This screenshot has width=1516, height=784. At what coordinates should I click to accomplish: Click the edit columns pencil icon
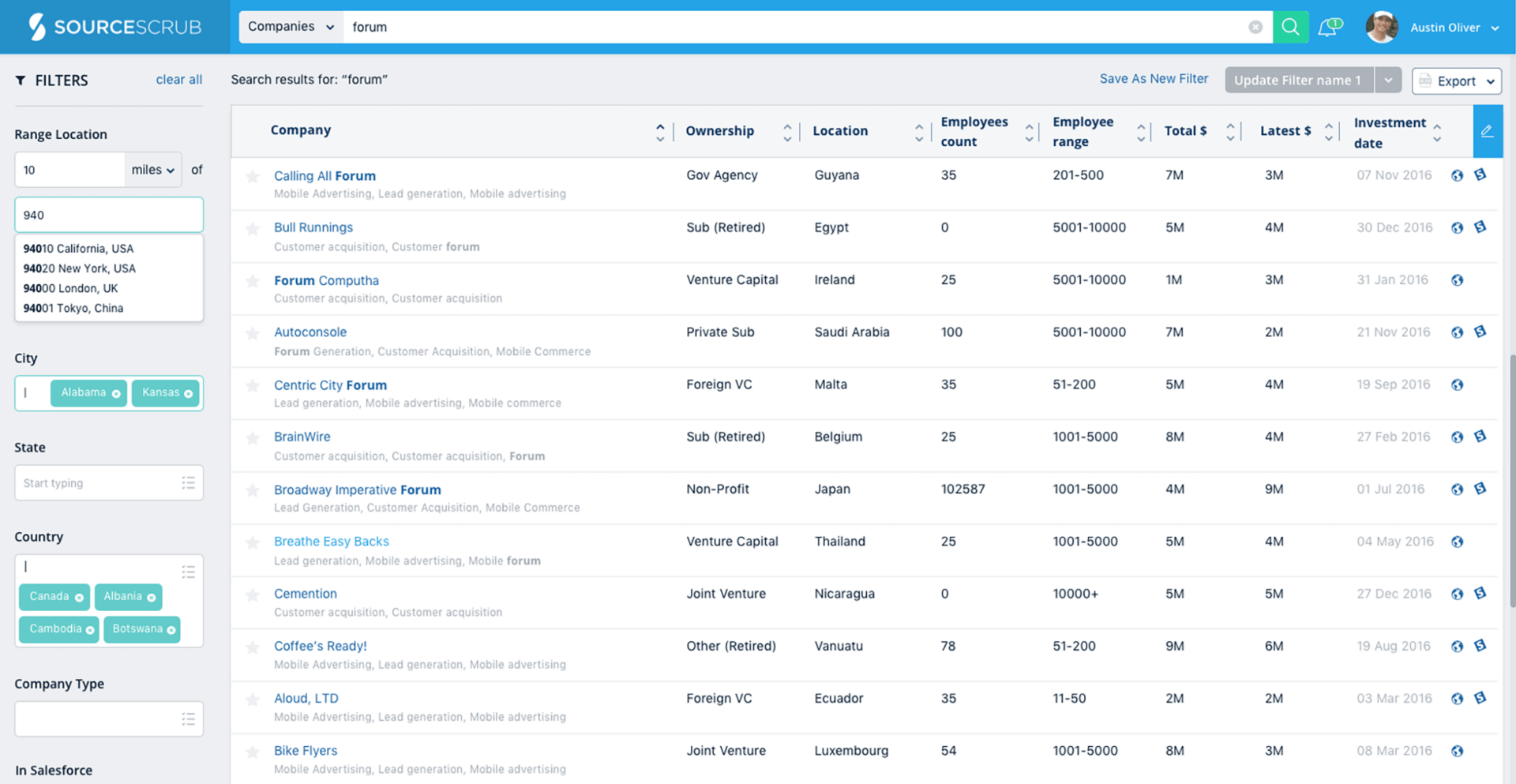pos(1487,131)
